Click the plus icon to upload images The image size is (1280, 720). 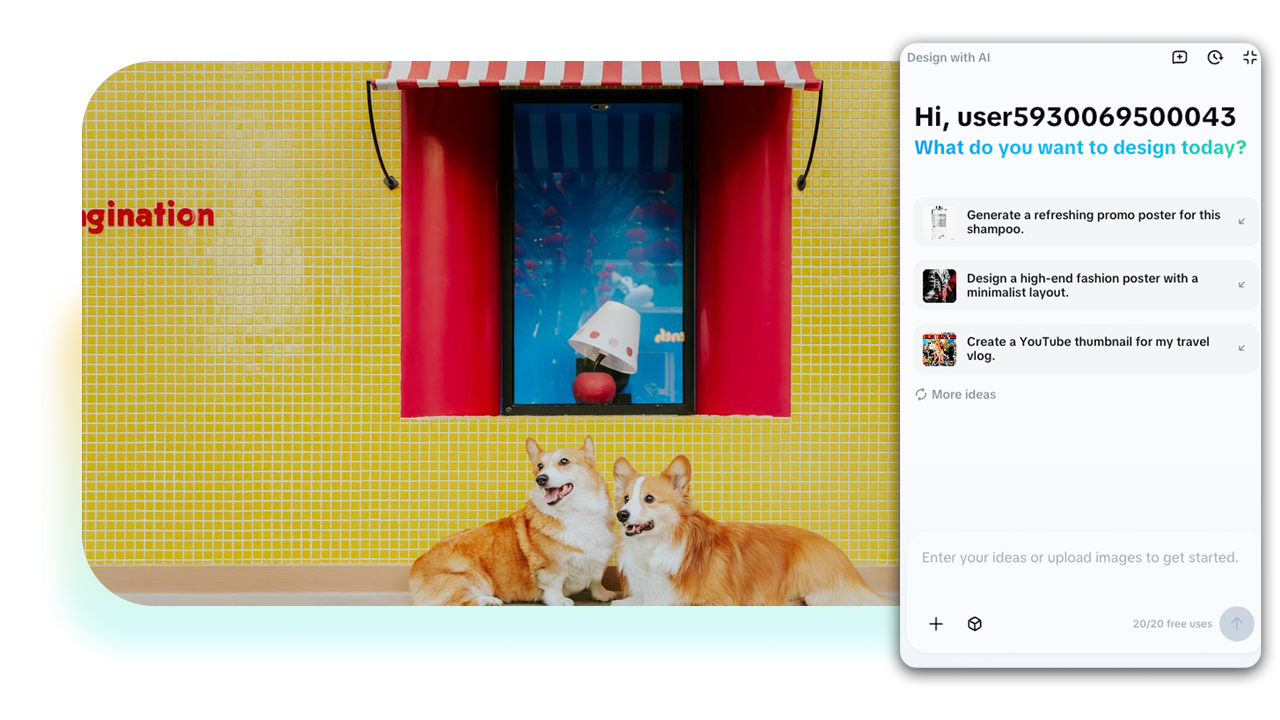[936, 624]
